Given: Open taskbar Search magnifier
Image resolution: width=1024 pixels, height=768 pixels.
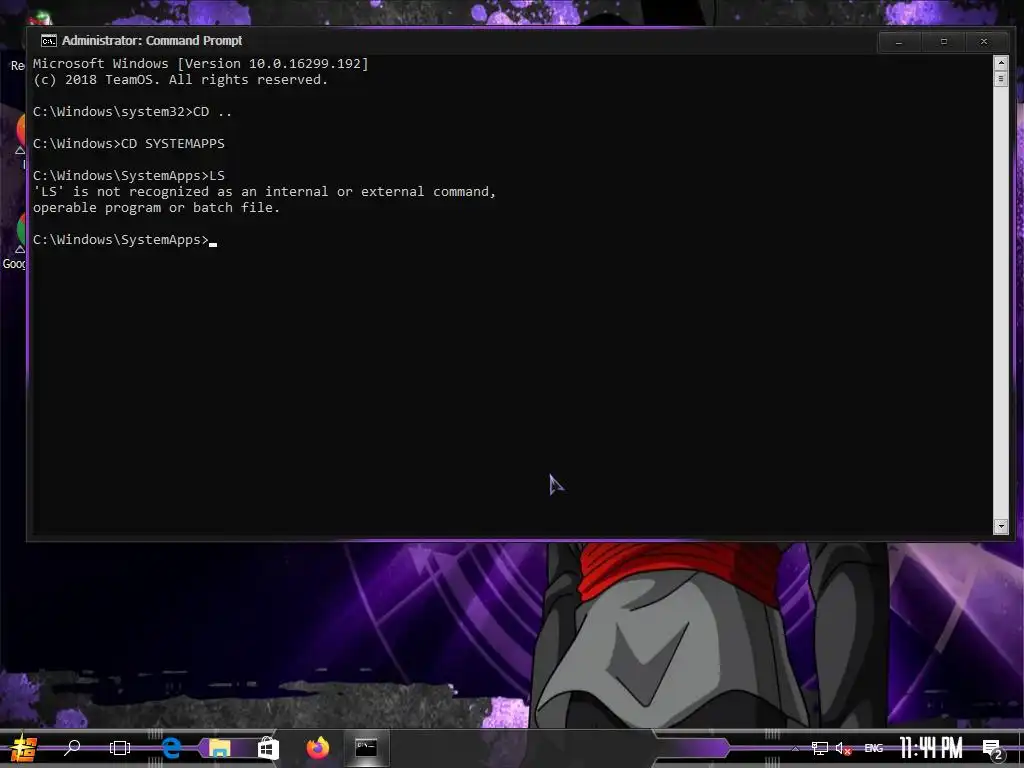Looking at the screenshot, I should pyautogui.click(x=72, y=747).
